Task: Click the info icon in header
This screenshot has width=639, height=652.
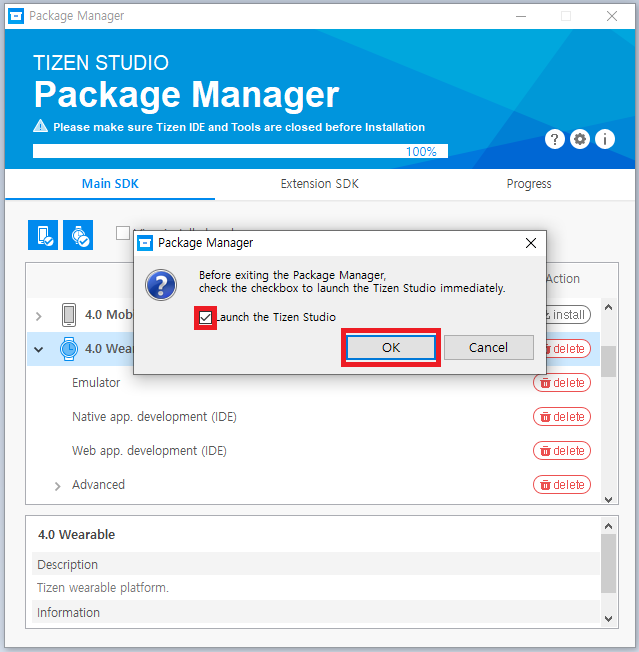Action: click(605, 139)
